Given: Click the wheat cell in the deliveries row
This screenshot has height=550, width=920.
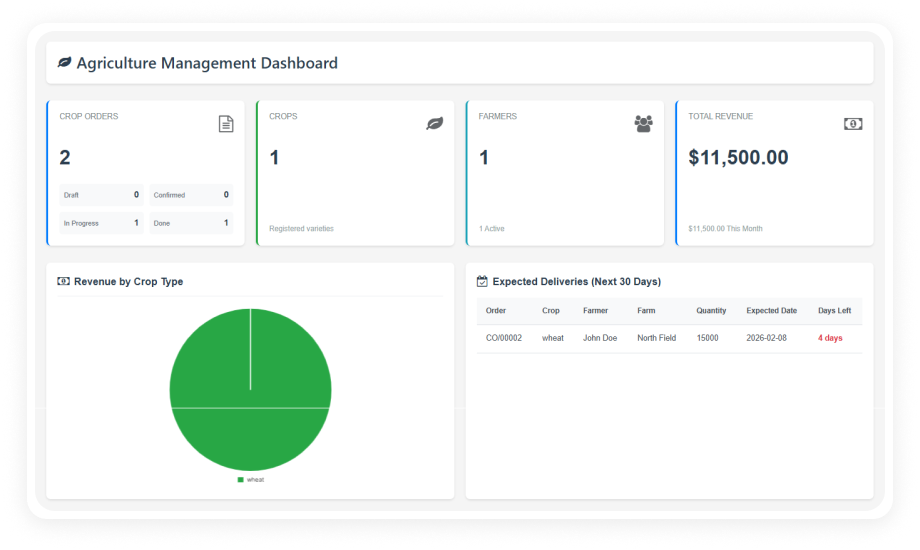Looking at the screenshot, I should (553, 338).
